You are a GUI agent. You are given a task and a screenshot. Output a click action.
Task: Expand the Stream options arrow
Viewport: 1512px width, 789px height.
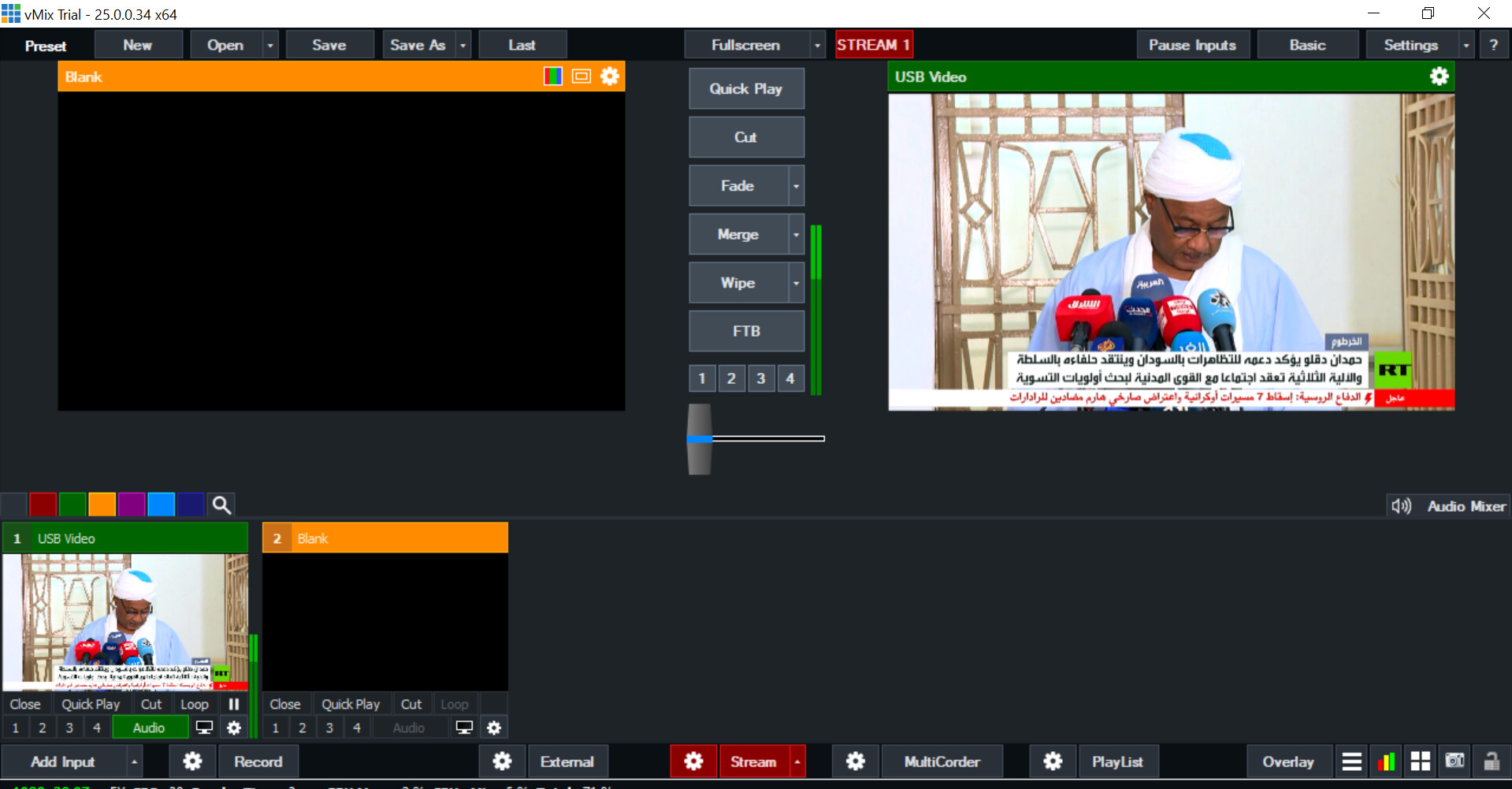click(x=797, y=761)
